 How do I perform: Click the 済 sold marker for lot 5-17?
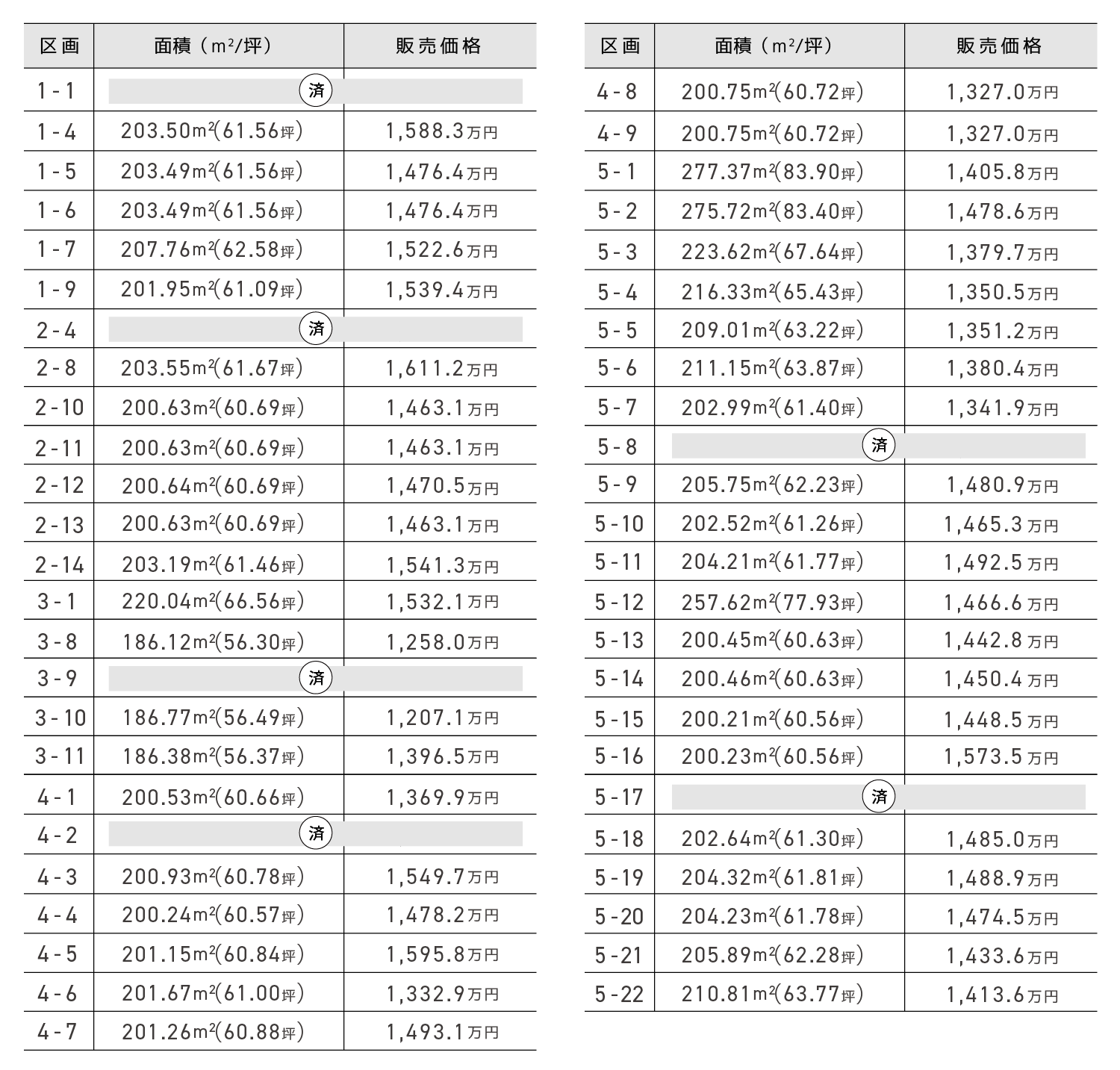[879, 797]
